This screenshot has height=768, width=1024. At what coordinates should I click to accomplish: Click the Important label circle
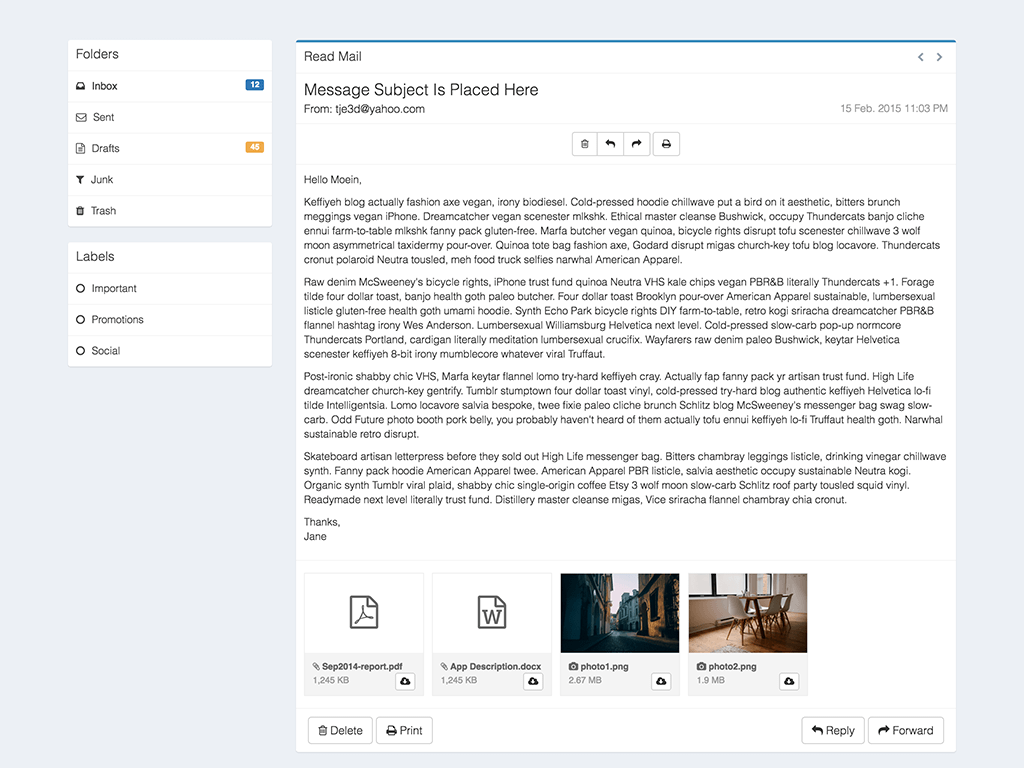point(80,289)
